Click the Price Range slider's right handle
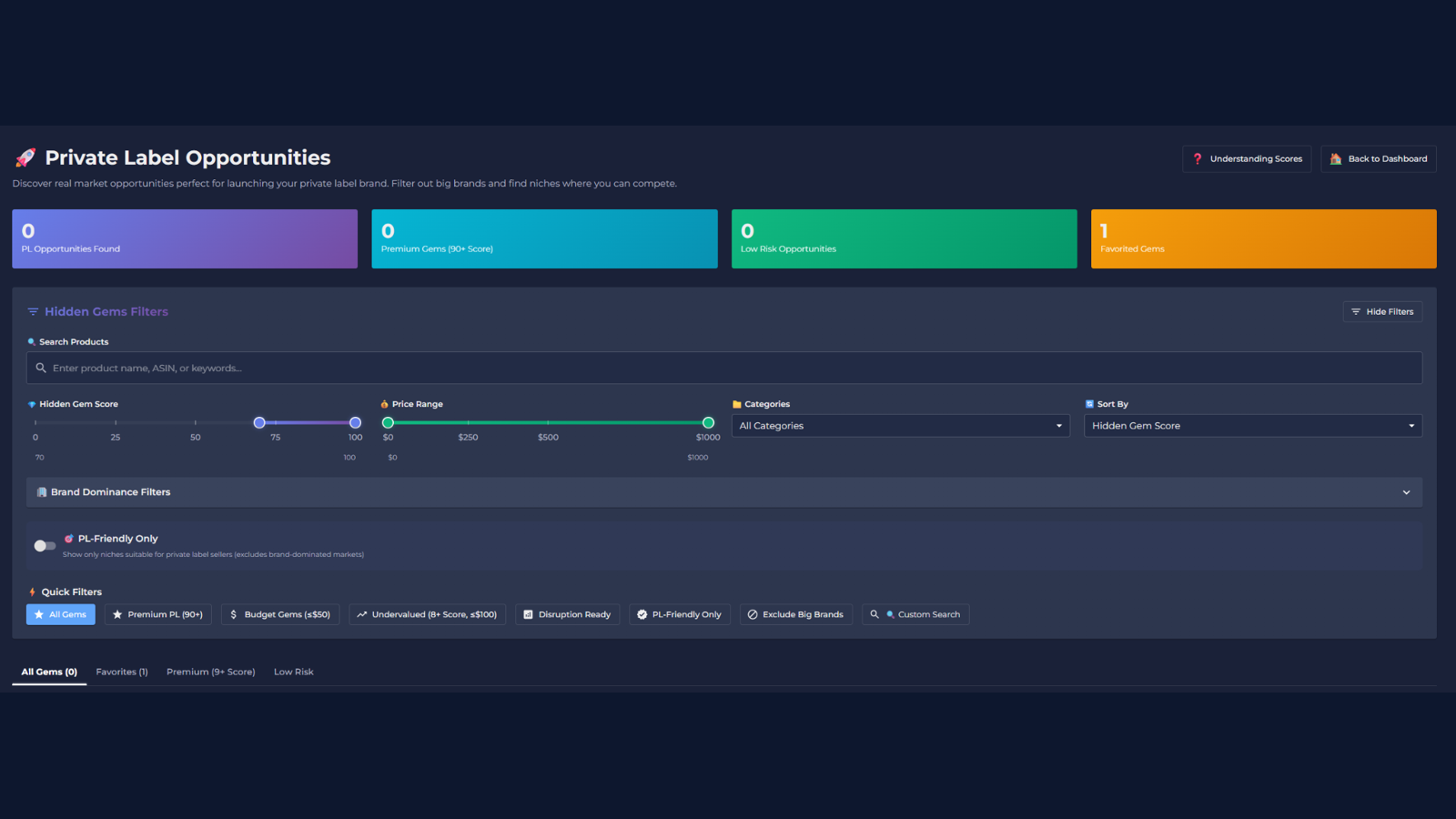 (708, 423)
